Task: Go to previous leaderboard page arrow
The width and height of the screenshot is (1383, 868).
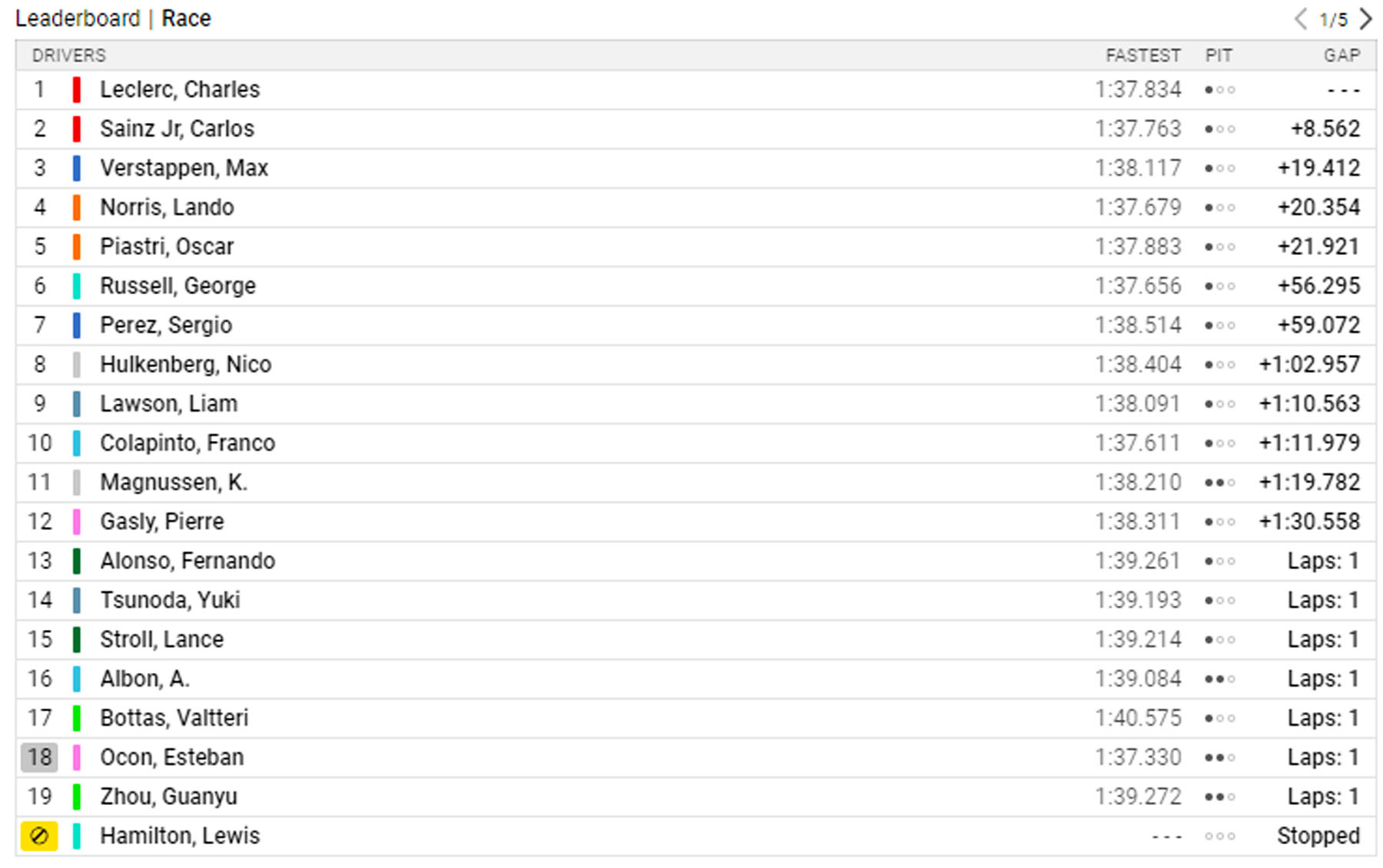Action: (x=1301, y=19)
